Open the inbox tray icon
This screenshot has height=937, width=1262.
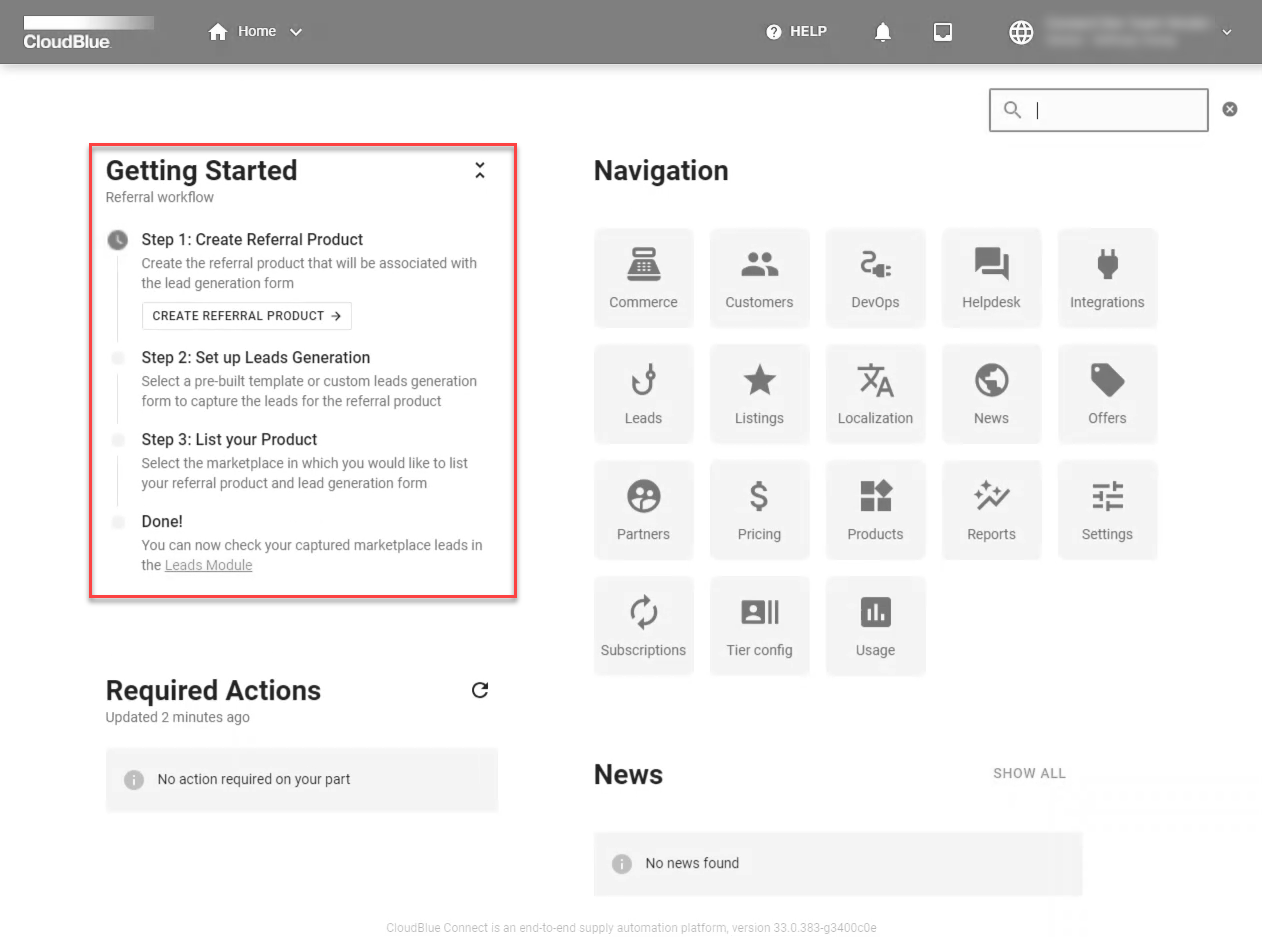942,32
